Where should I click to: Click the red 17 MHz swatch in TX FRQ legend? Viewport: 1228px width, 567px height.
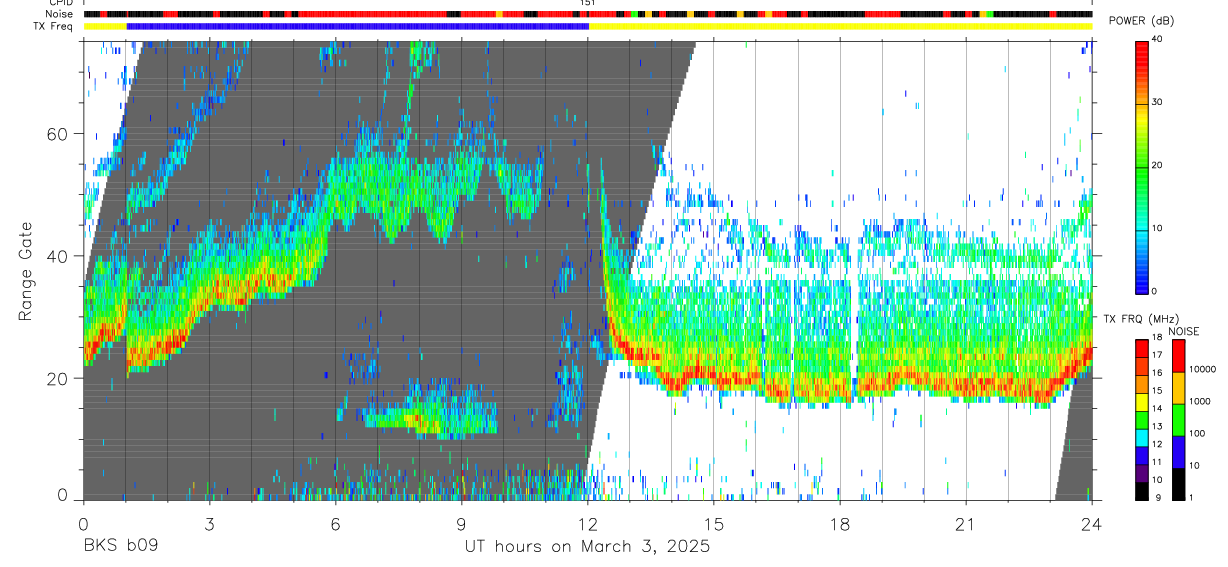1143,349
